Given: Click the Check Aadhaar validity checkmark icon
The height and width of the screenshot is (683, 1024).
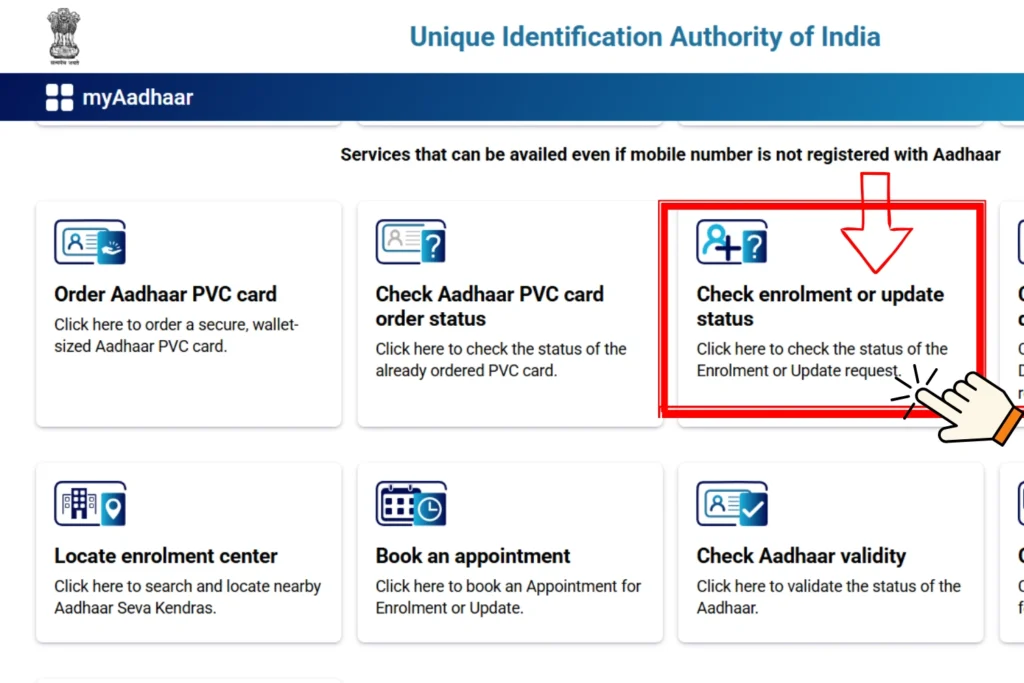Looking at the screenshot, I should point(732,503).
